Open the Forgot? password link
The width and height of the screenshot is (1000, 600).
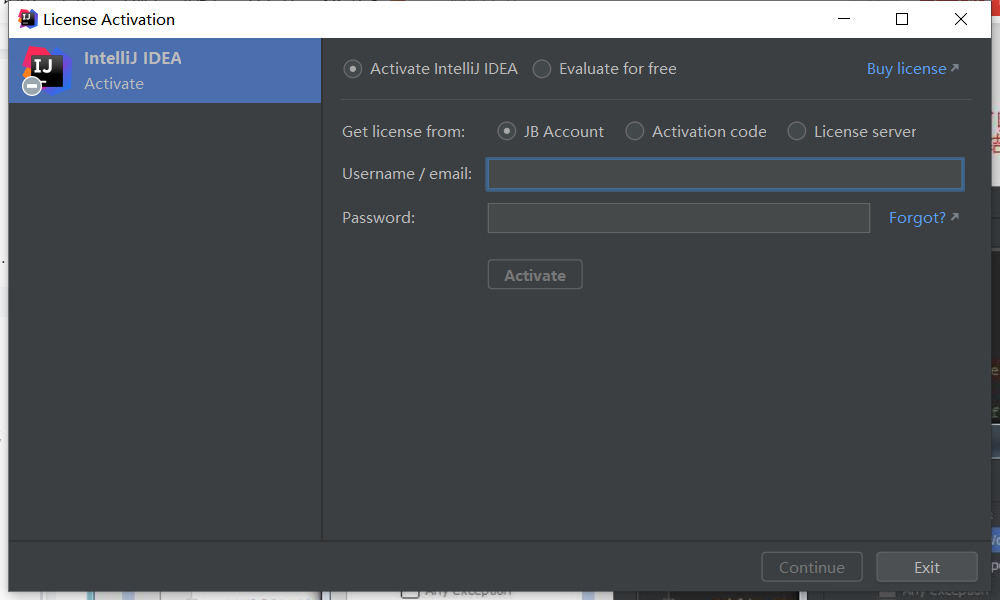[x=917, y=218]
